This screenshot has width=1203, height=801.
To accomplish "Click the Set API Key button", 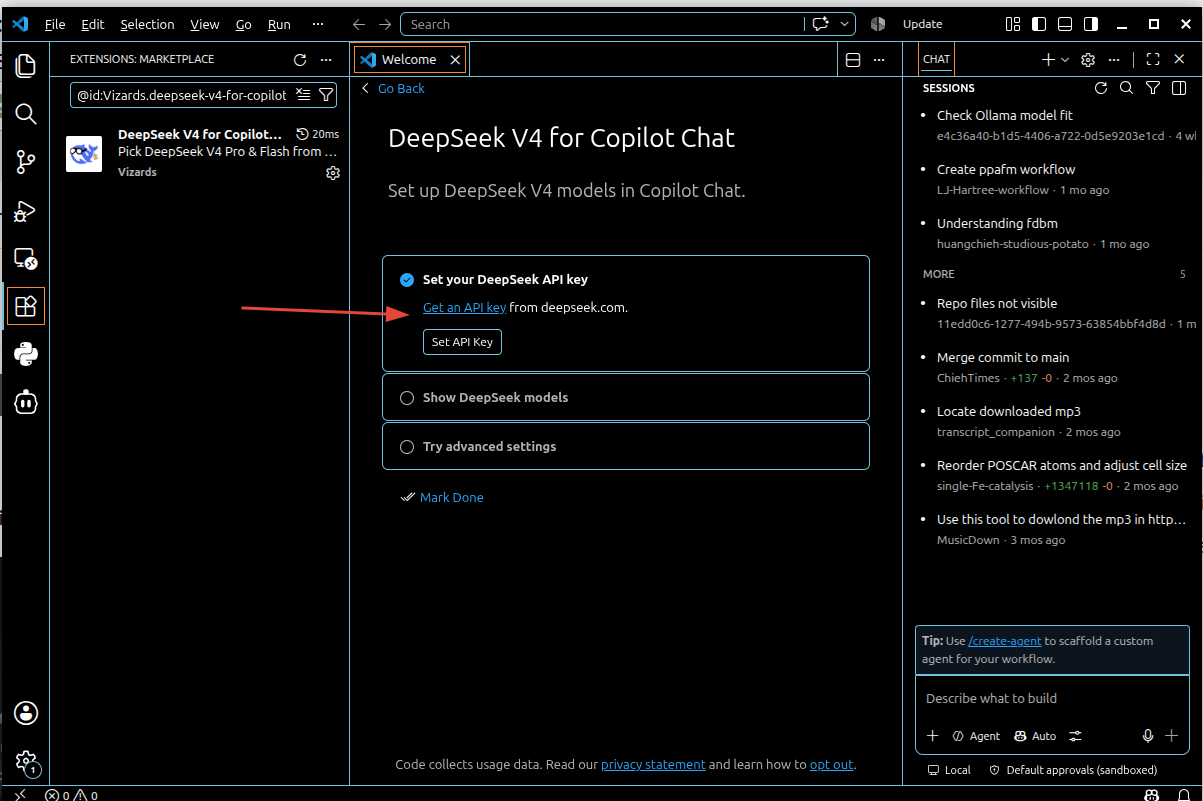I will (462, 342).
